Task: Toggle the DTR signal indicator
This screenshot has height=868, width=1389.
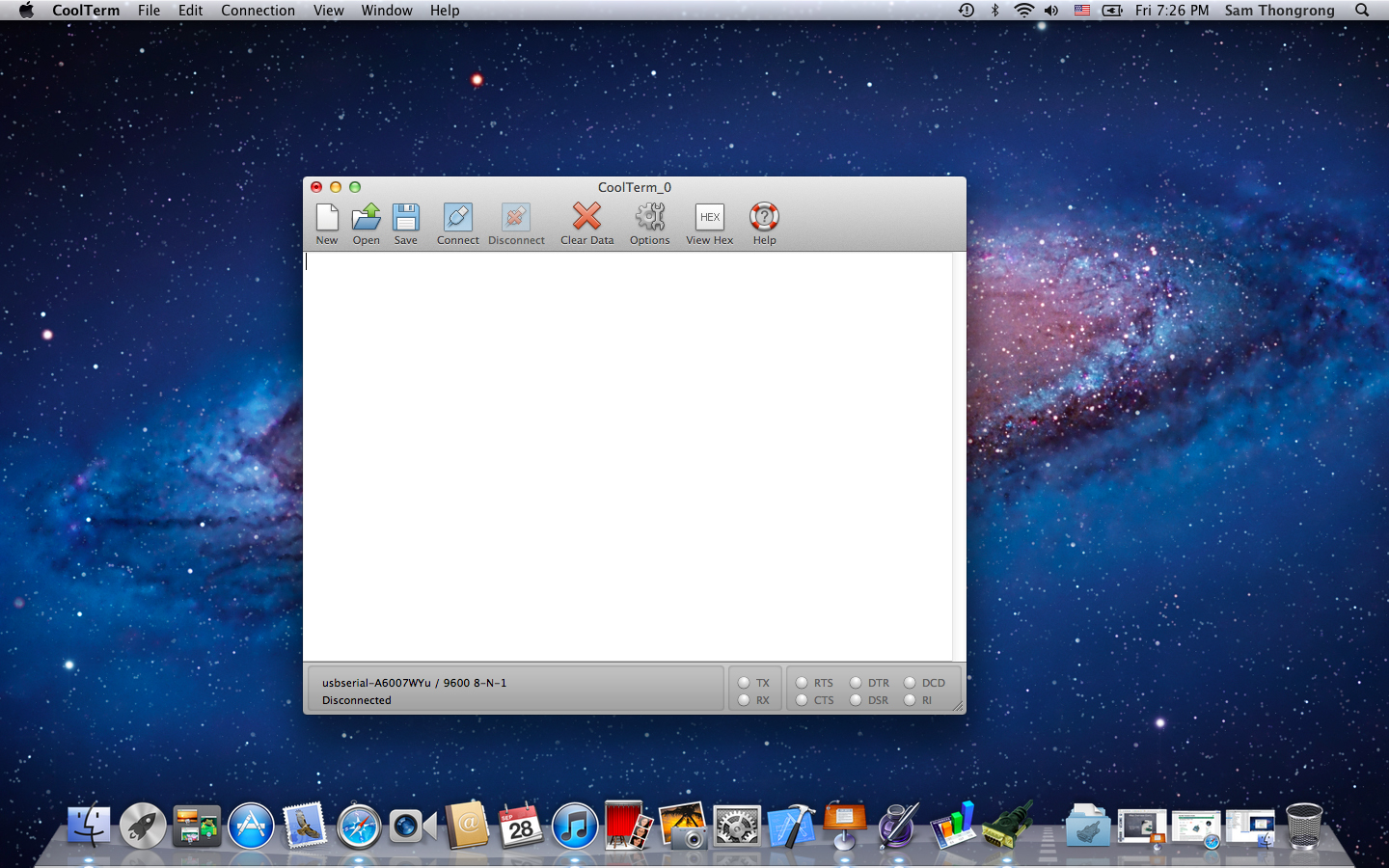Action: tap(856, 683)
